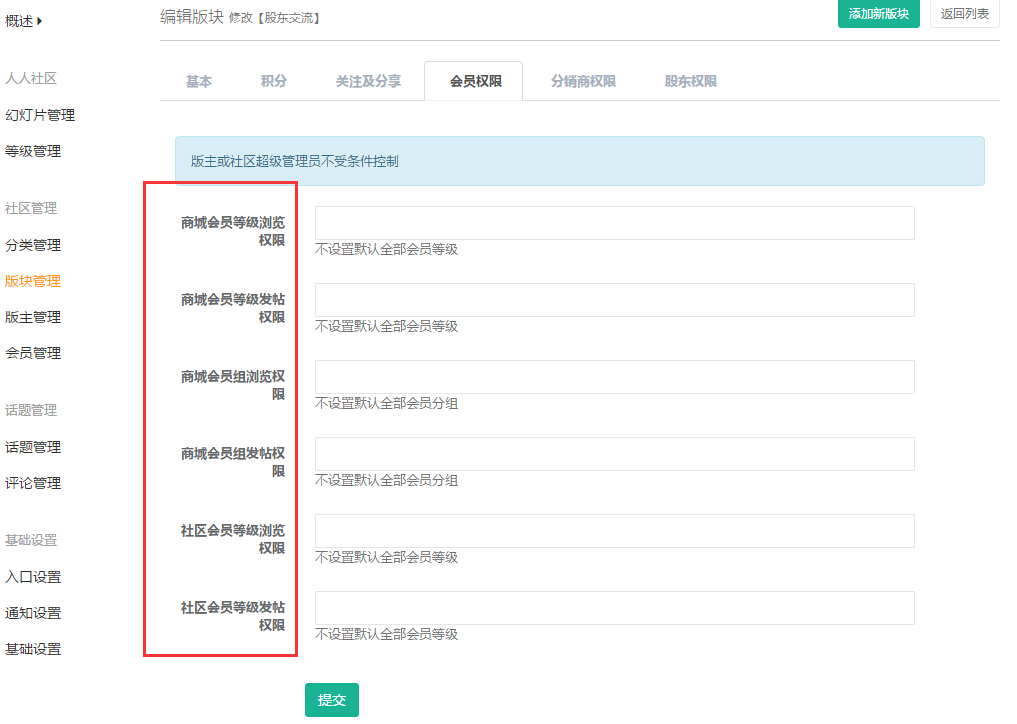The height and width of the screenshot is (724, 1017).
Task: Go to 分类管理 page
Action: click(33, 245)
